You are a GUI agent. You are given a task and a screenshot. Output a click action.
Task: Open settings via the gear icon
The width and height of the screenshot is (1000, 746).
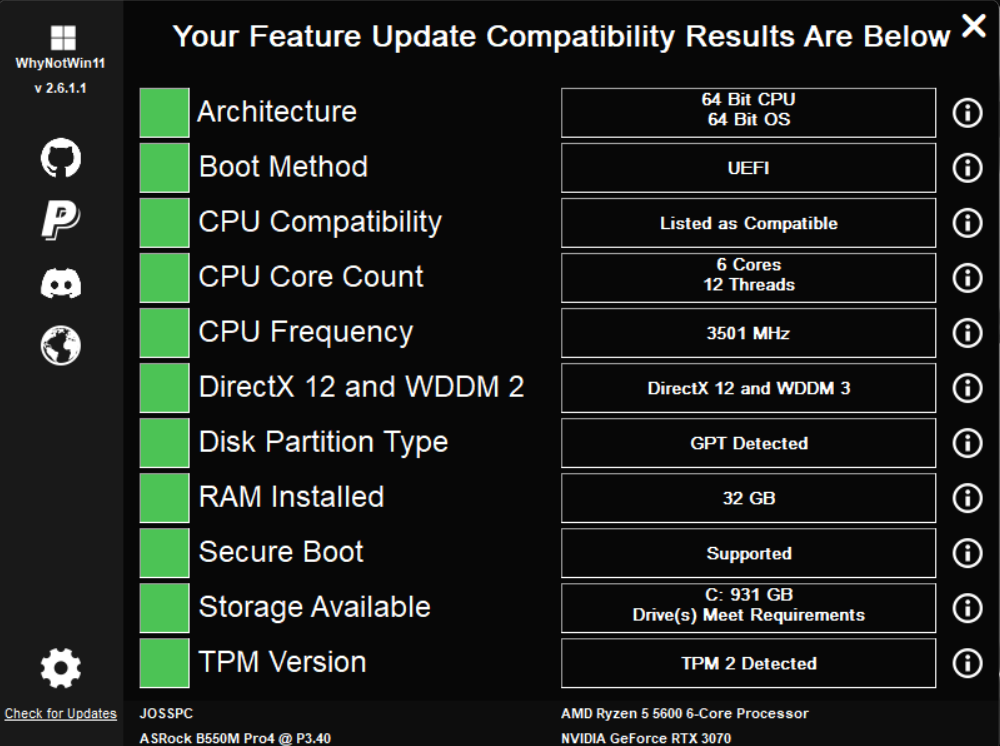pyautogui.click(x=61, y=668)
